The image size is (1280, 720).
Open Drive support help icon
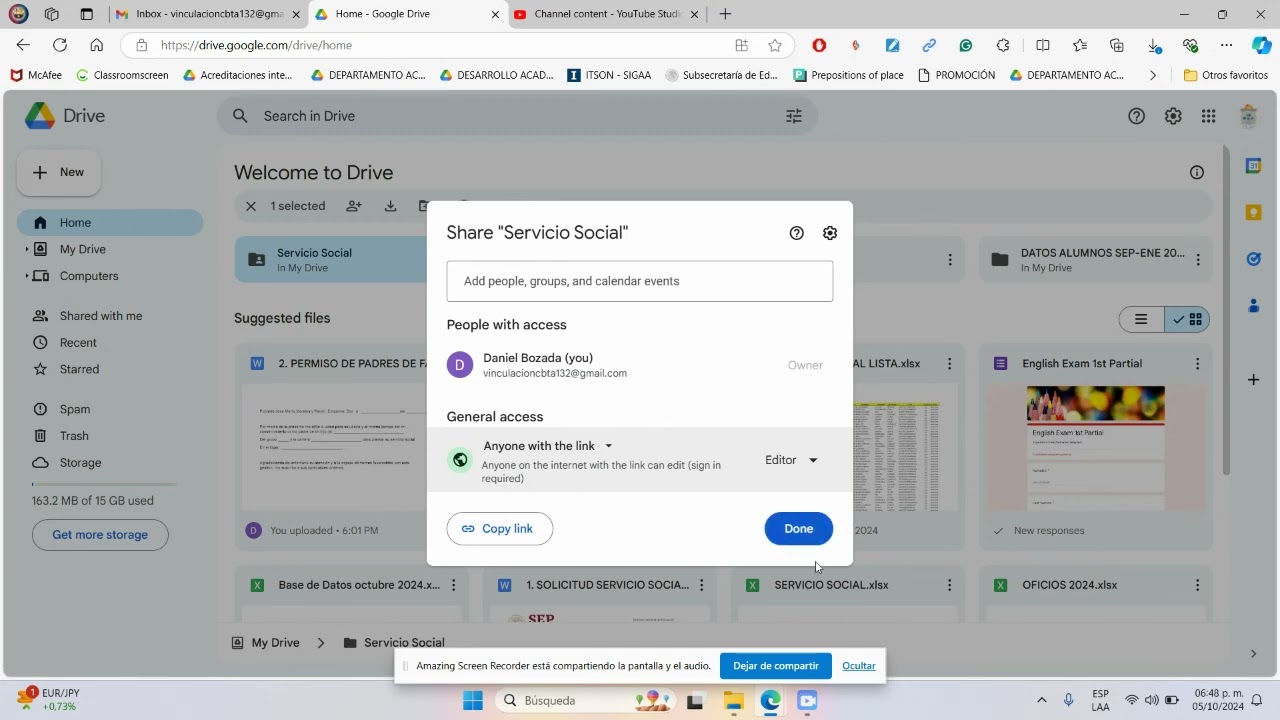[1136, 116]
